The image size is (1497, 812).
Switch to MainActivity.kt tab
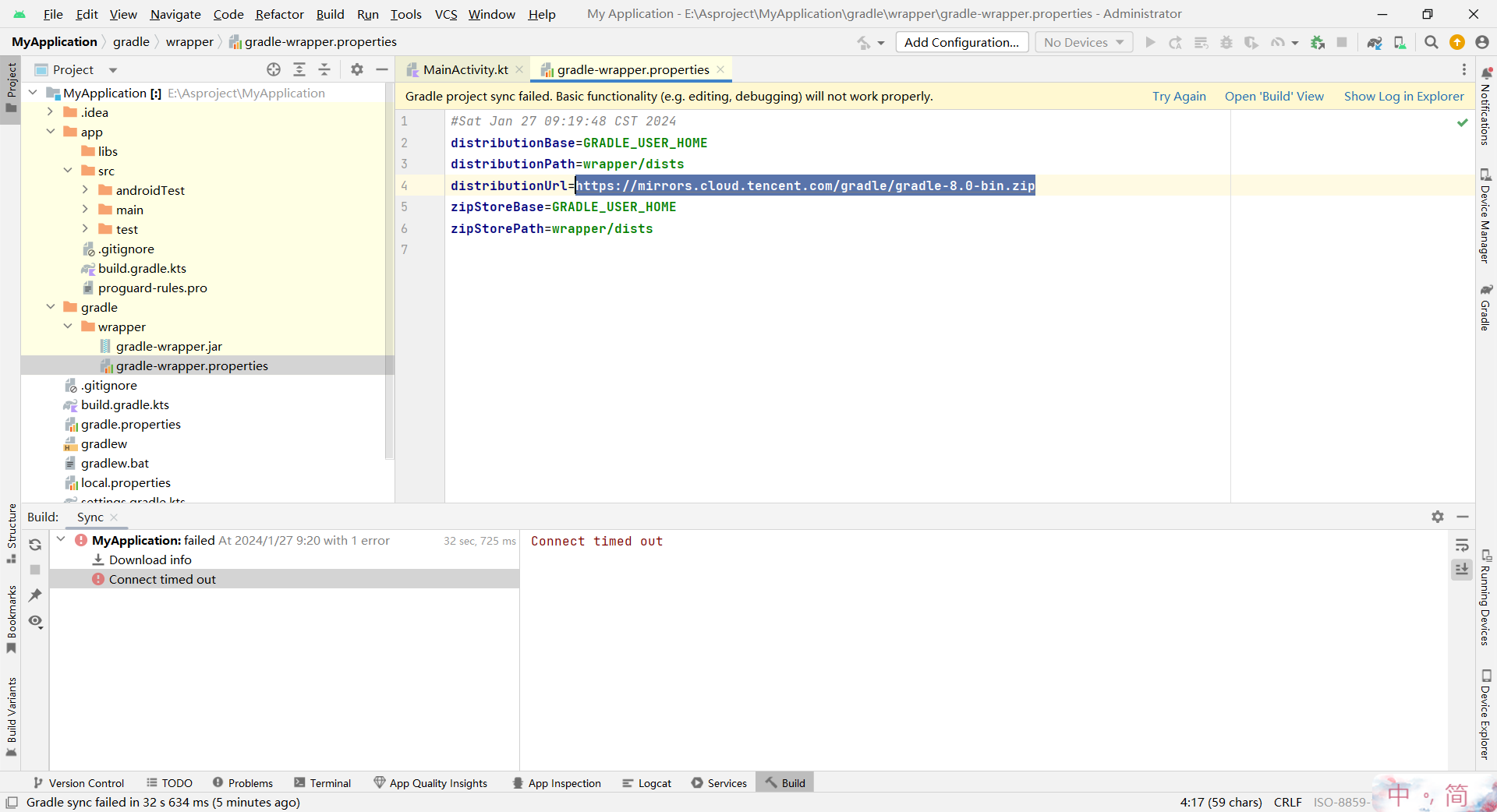point(465,69)
